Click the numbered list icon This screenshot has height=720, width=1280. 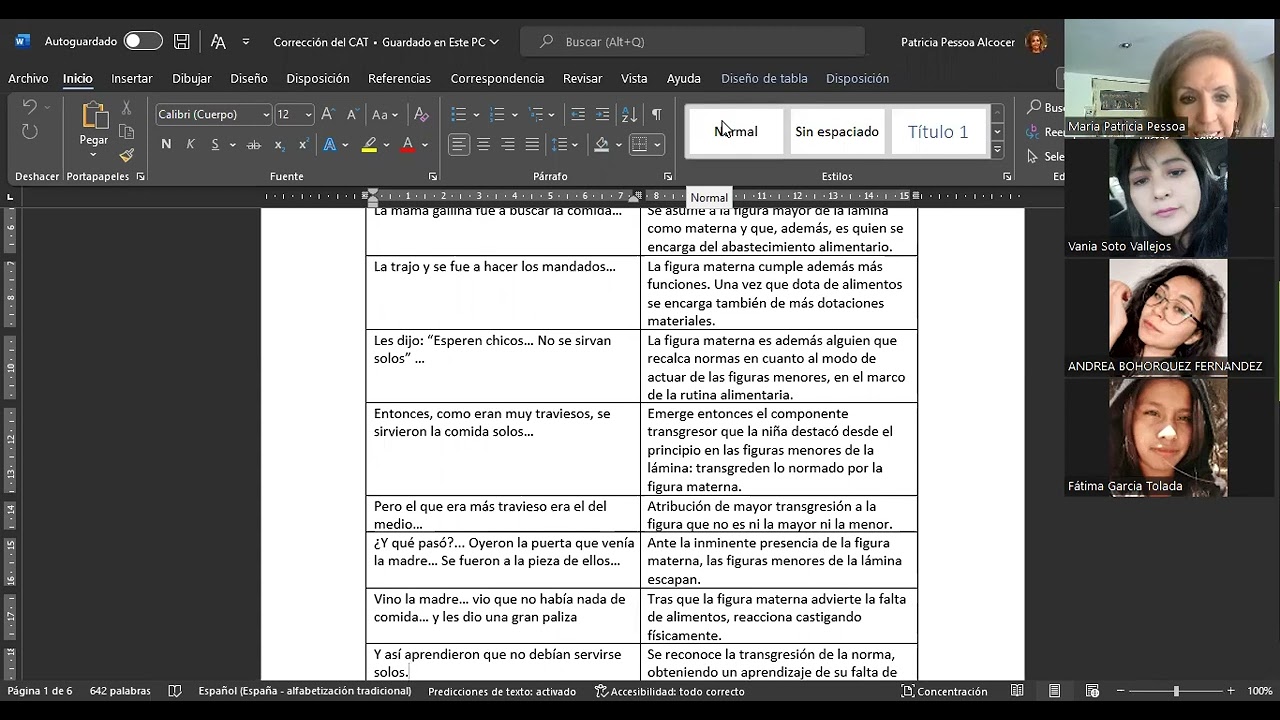pos(497,114)
